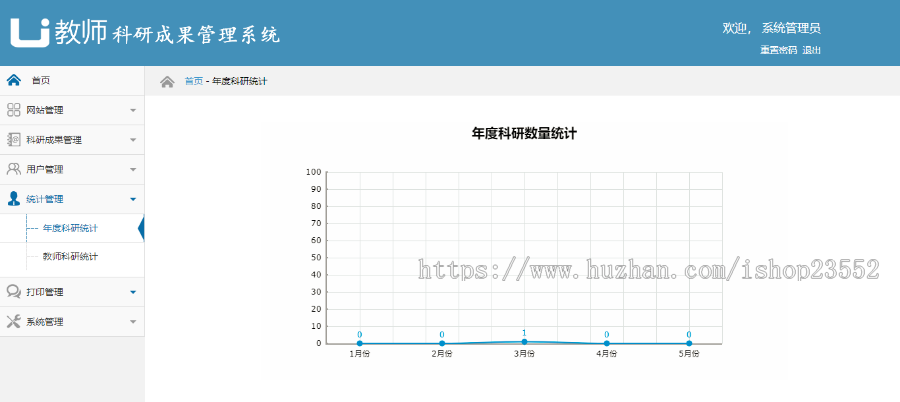The width and height of the screenshot is (900, 402).
Task: Click the 3月份 data point with value 1
Action: 524,342
